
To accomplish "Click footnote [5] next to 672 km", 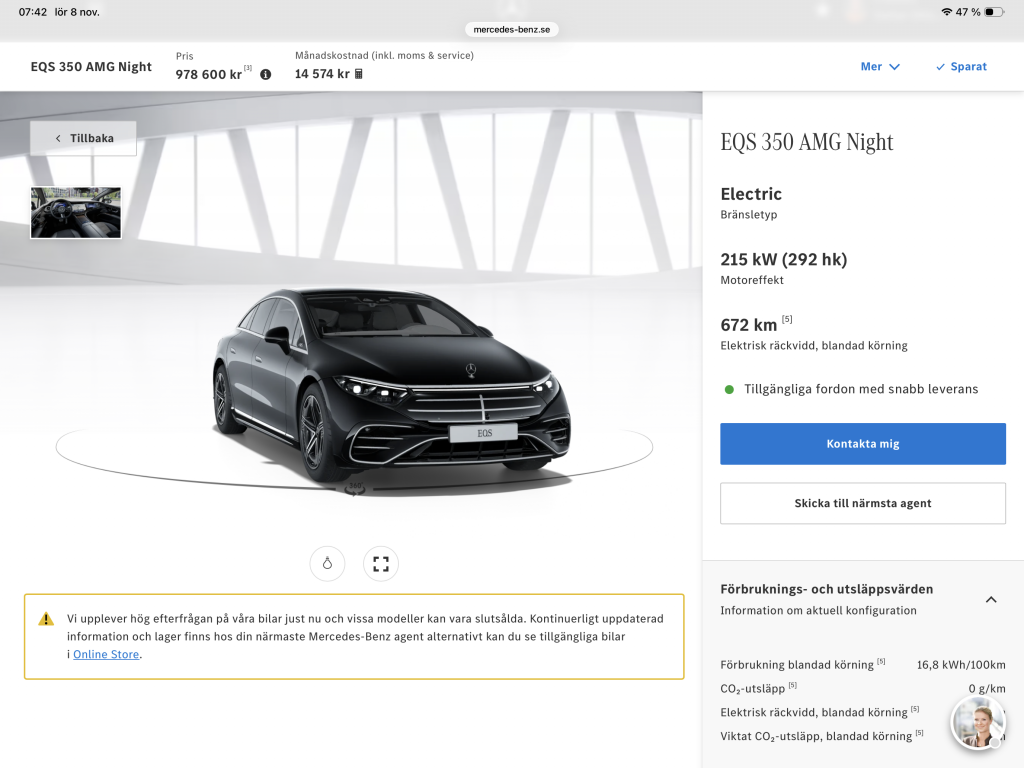I will 787,320.
